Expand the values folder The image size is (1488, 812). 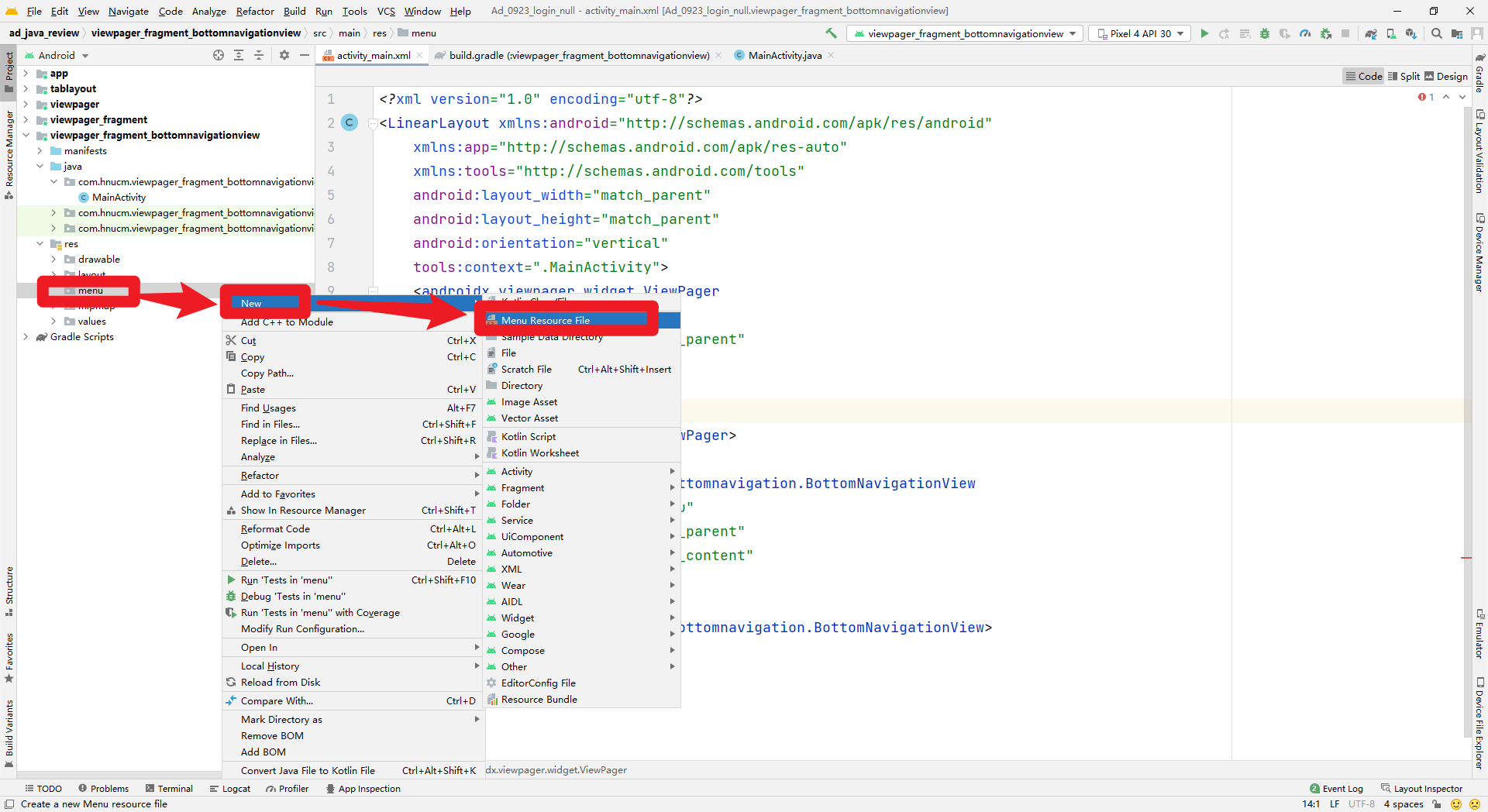pyautogui.click(x=53, y=322)
